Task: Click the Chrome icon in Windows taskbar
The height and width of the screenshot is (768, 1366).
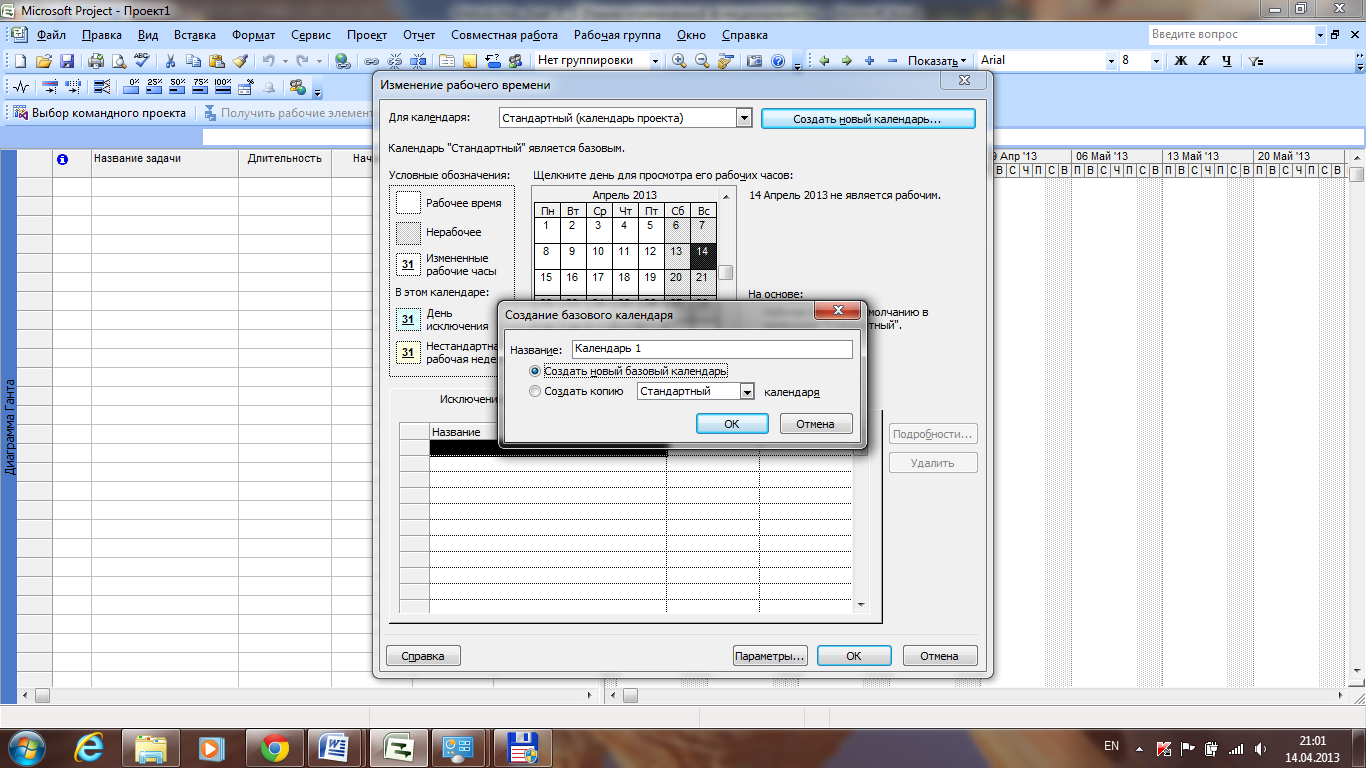Action: tap(275, 747)
